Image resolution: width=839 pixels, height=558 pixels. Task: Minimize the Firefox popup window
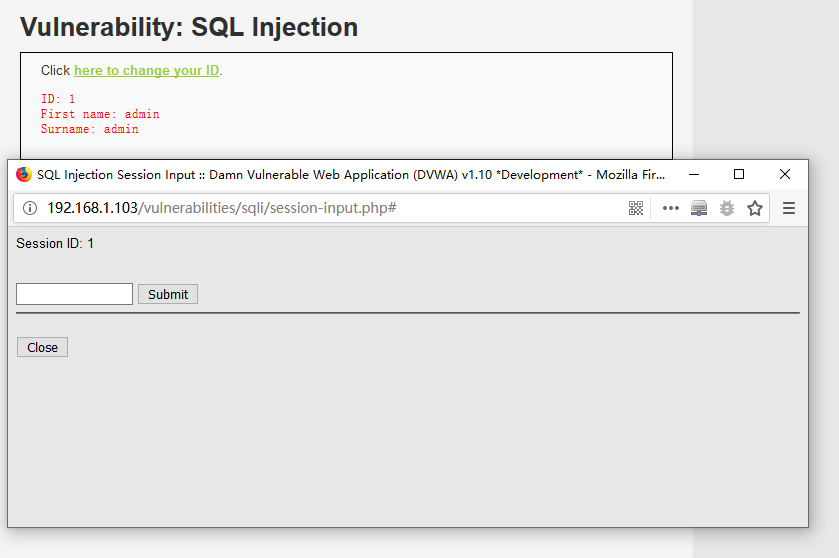(693, 174)
